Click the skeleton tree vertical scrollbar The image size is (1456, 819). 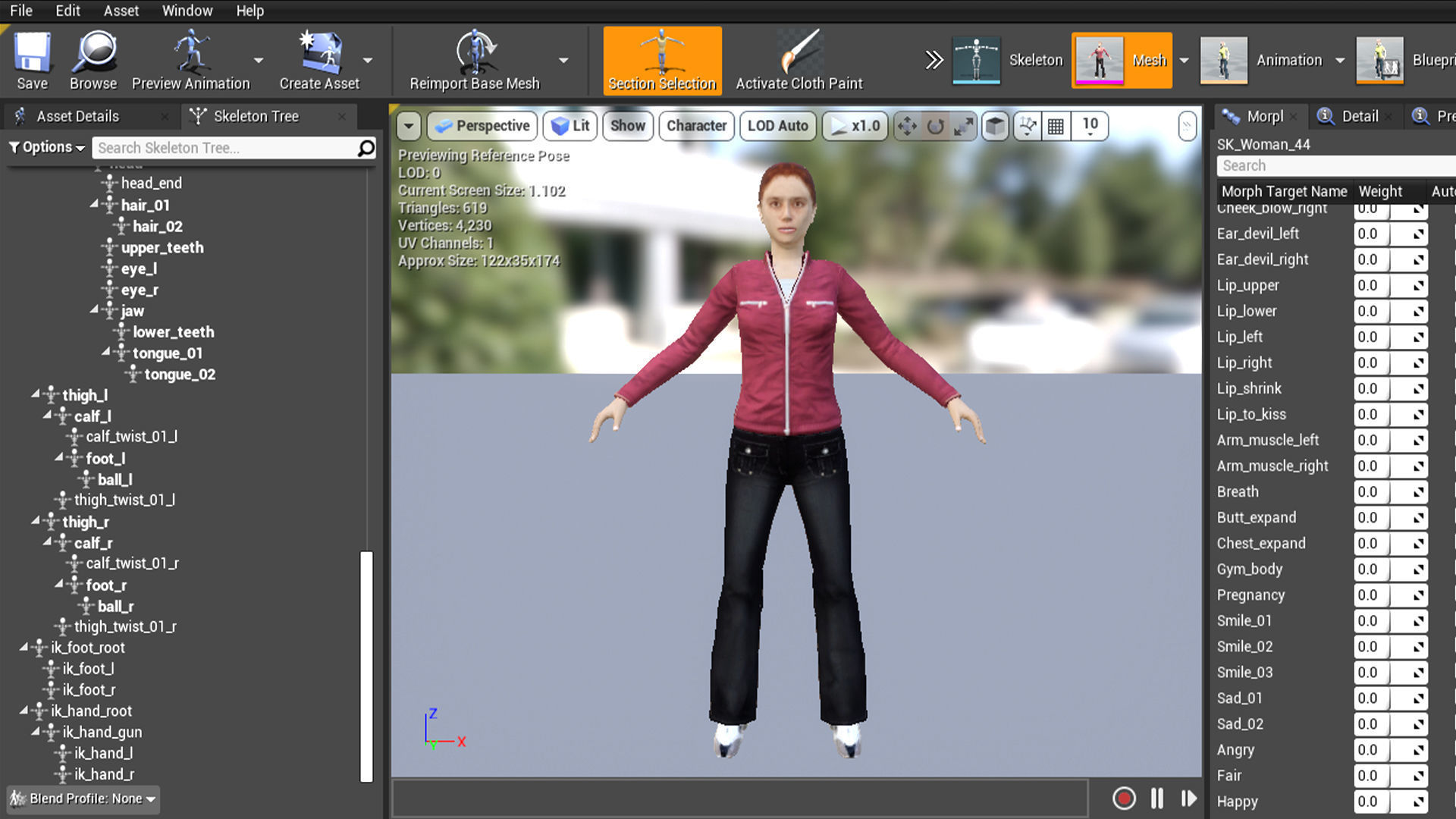coord(366,666)
